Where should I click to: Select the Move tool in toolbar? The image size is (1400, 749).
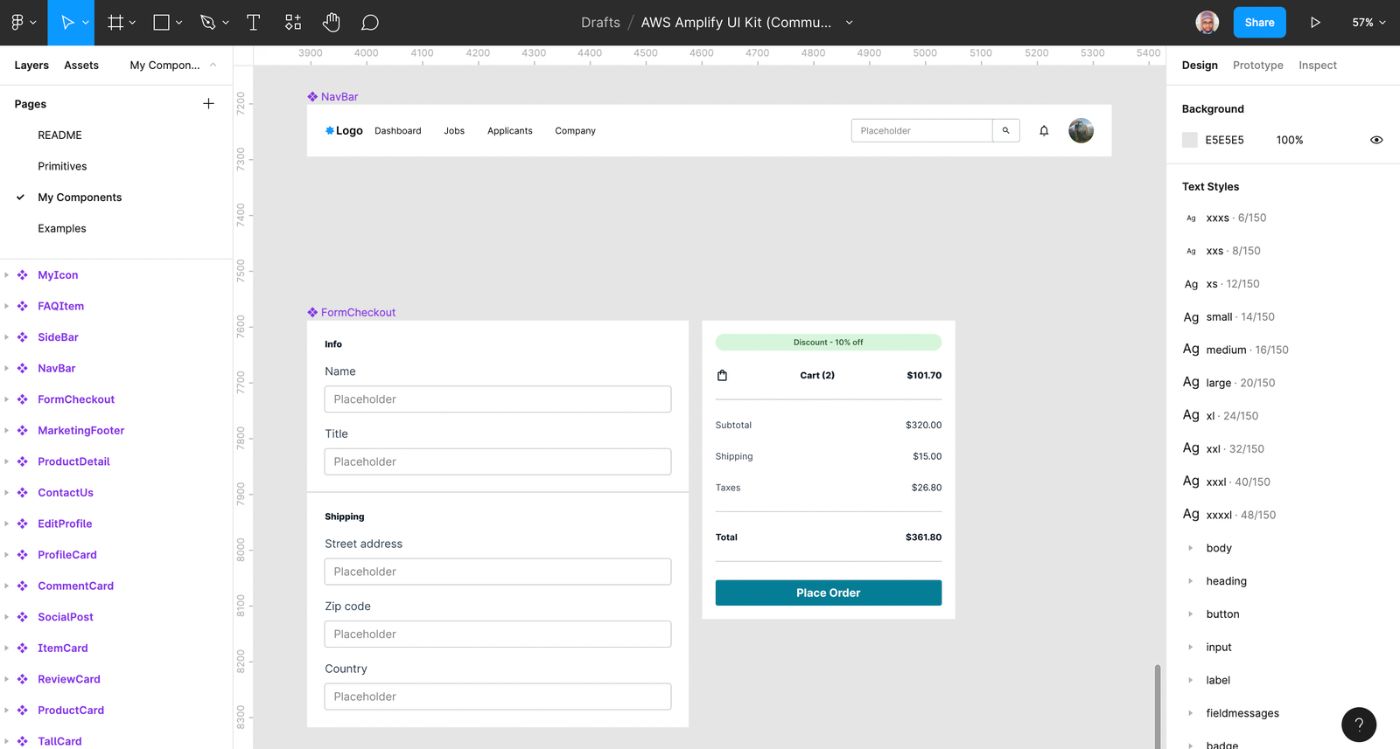click(67, 22)
